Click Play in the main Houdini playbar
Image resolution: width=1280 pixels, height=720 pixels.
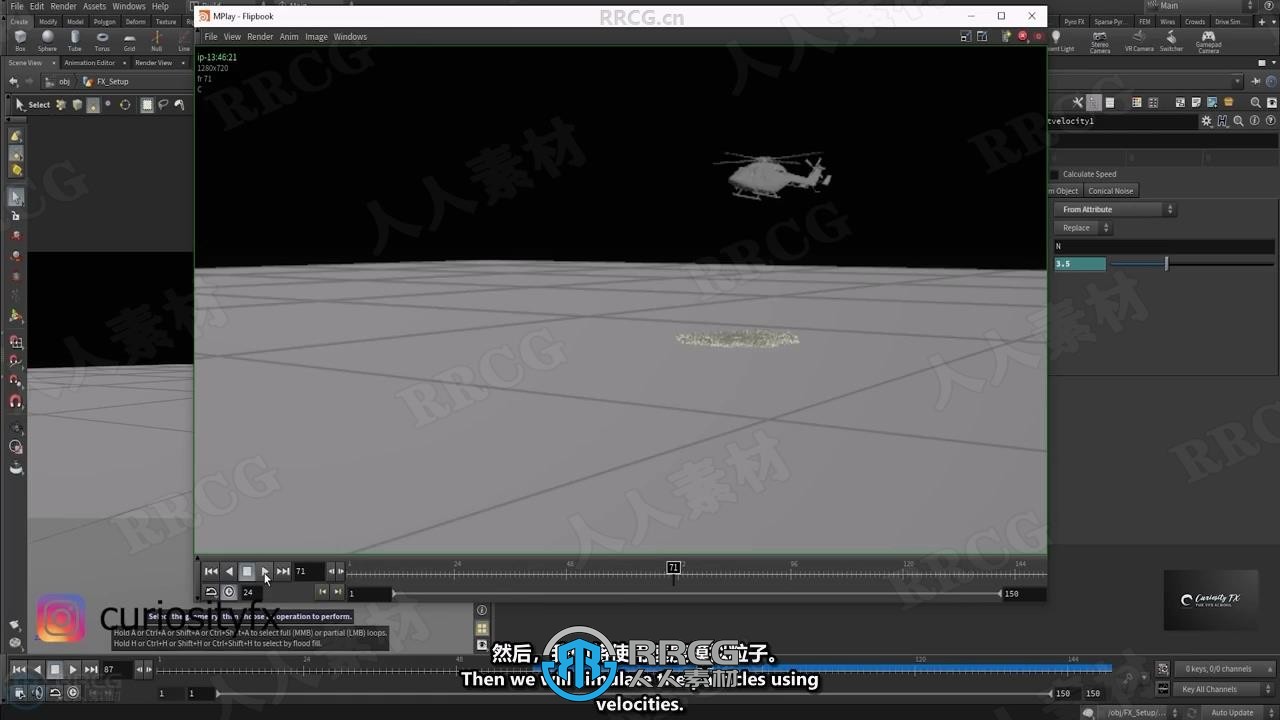[x=73, y=669]
